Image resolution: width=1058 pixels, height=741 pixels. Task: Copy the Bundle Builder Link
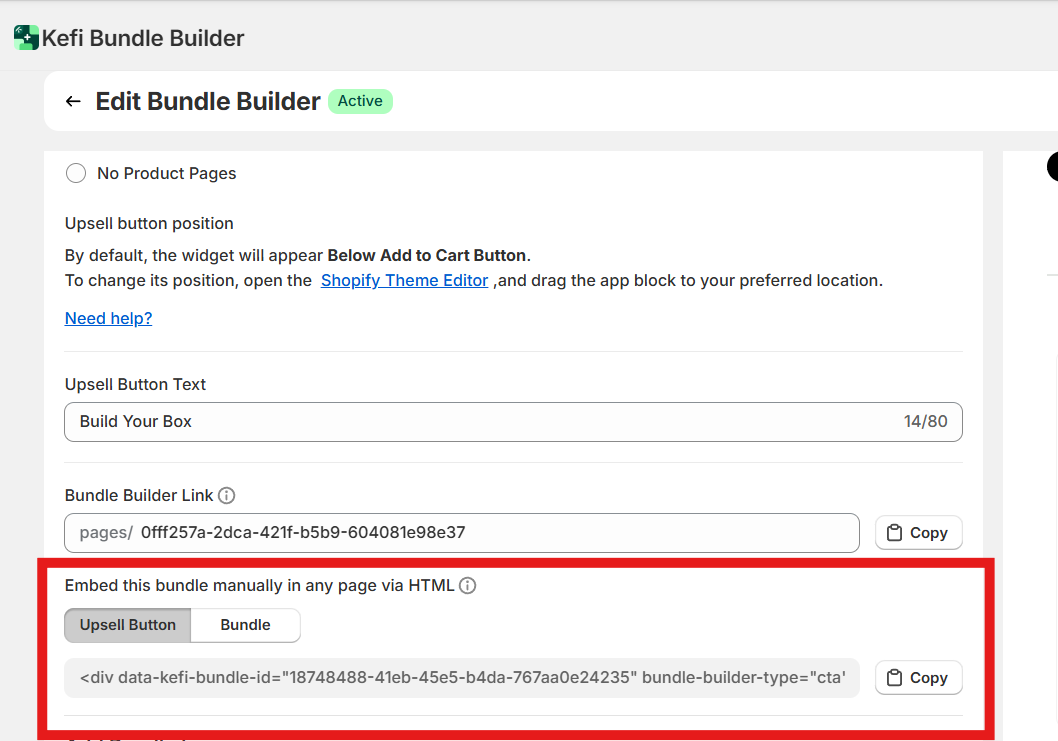click(x=918, y=533)
